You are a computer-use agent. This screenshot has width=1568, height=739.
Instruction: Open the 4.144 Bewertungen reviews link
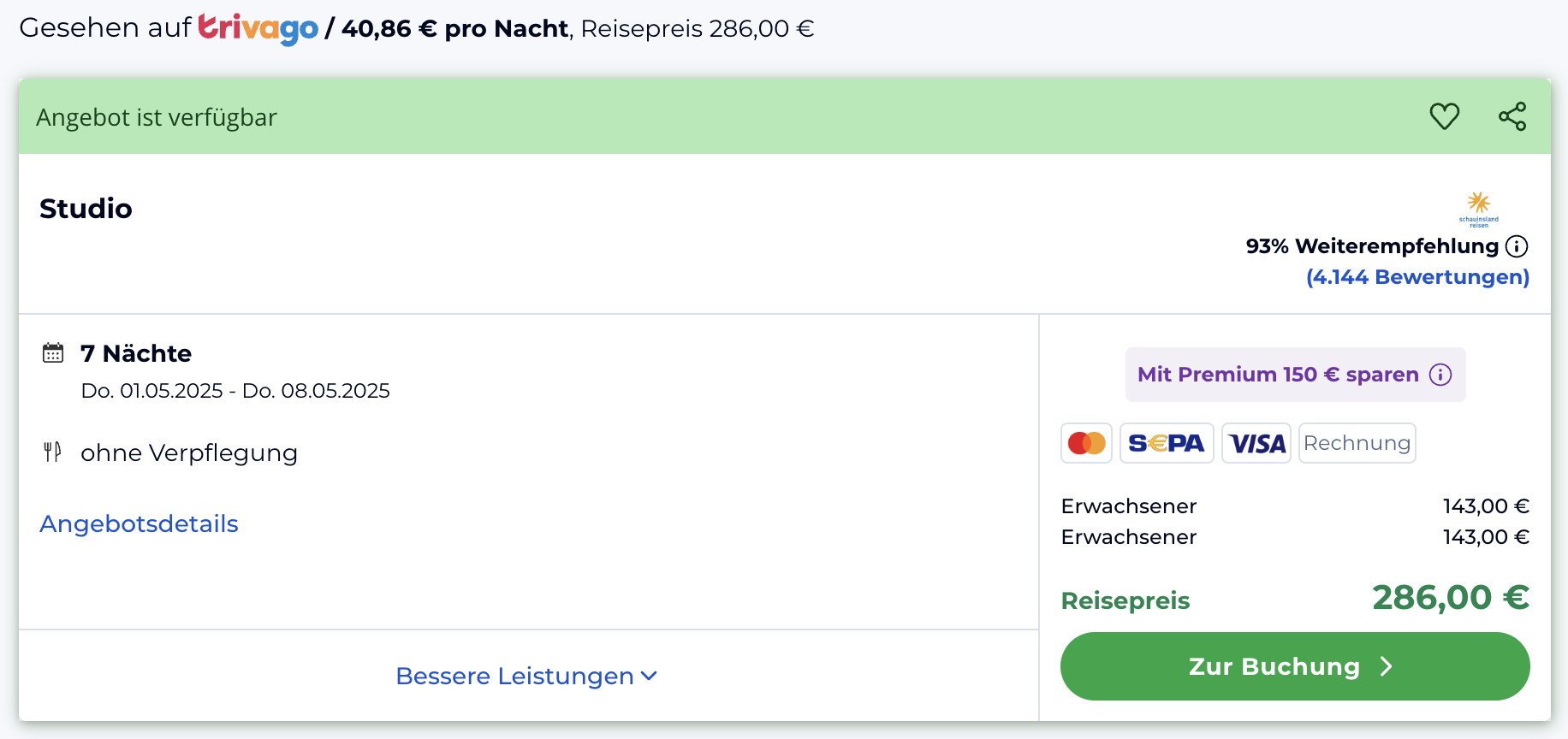coord(1417,277)
